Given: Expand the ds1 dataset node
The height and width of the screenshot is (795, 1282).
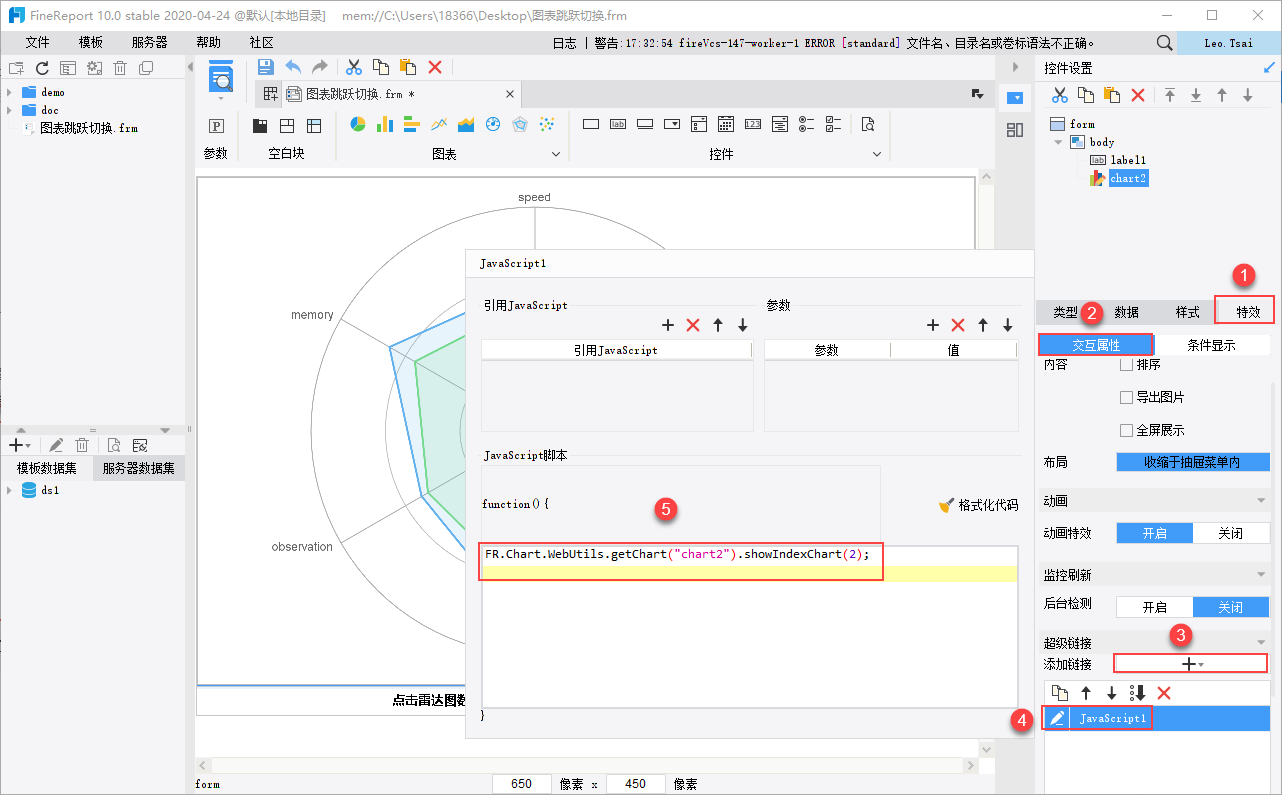Looking at the screenshot, I should click(10, 491).
